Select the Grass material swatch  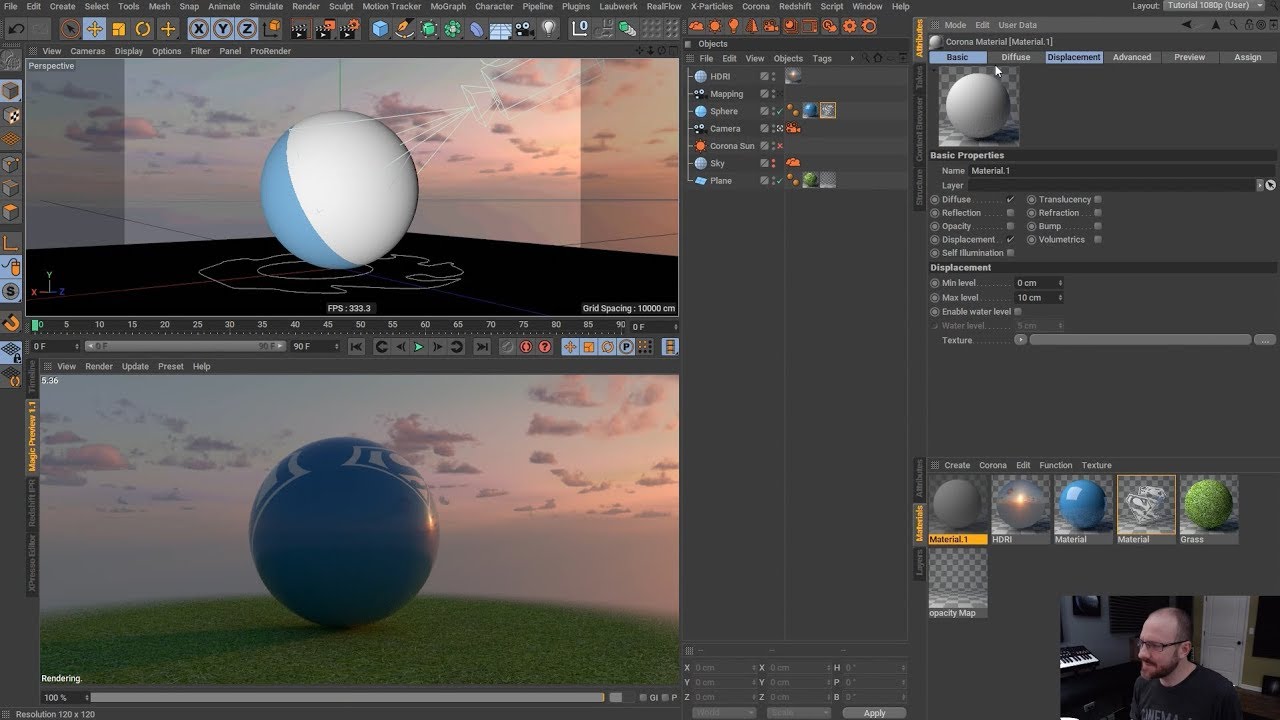pos(1208,510)
